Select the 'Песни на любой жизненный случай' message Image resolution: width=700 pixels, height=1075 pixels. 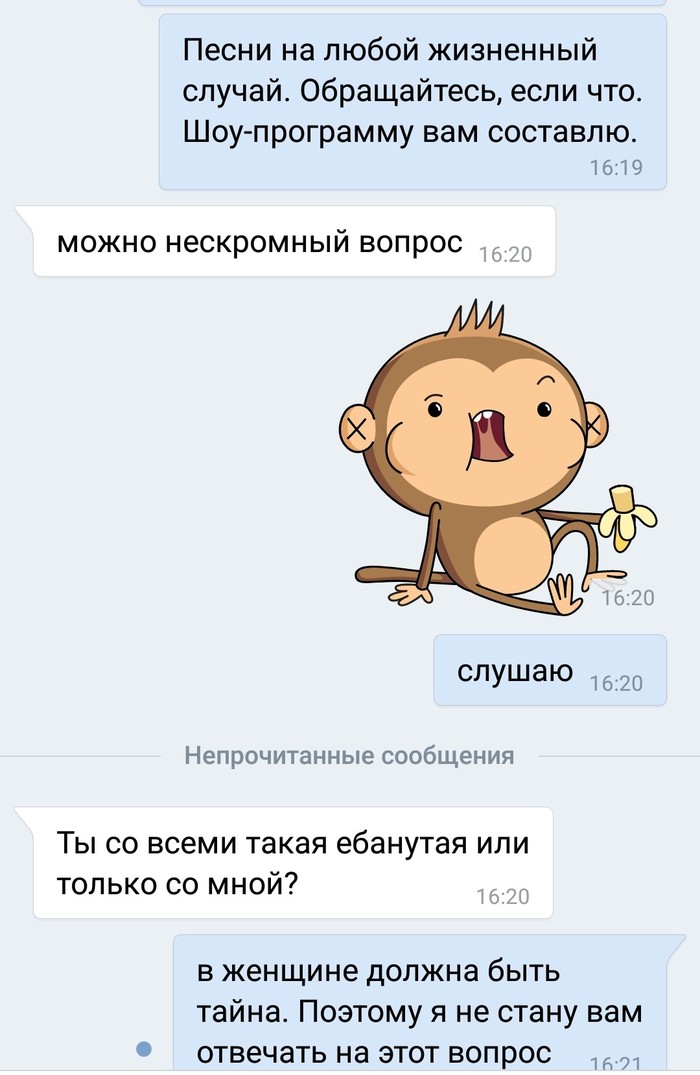pyautogui.click(x=413, y=101)
